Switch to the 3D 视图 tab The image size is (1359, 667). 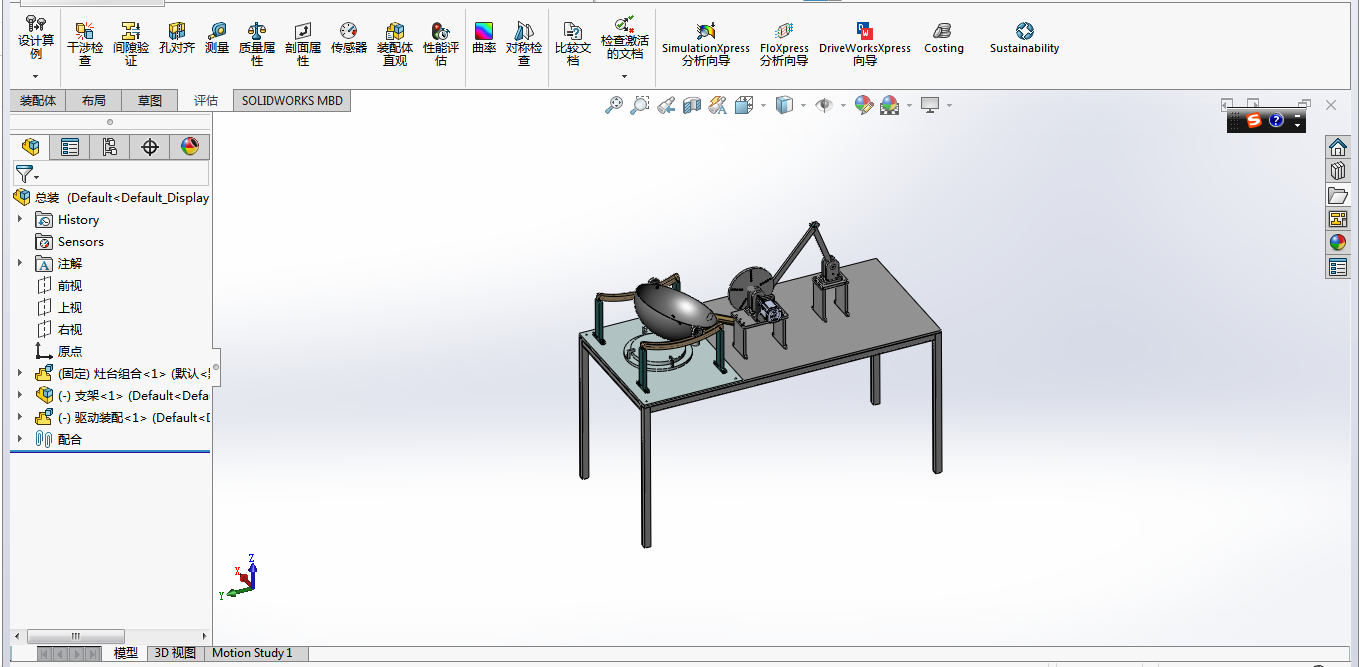(175, 653)
